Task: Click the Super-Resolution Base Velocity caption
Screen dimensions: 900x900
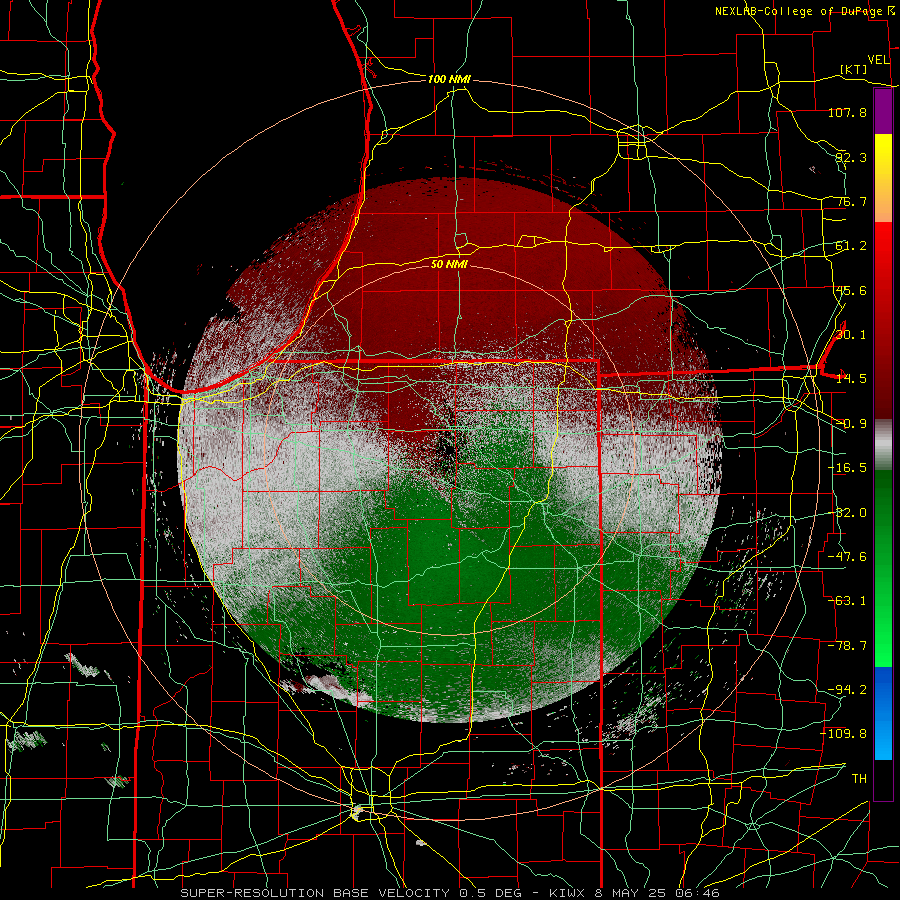Action: click(x=449, y=893)
